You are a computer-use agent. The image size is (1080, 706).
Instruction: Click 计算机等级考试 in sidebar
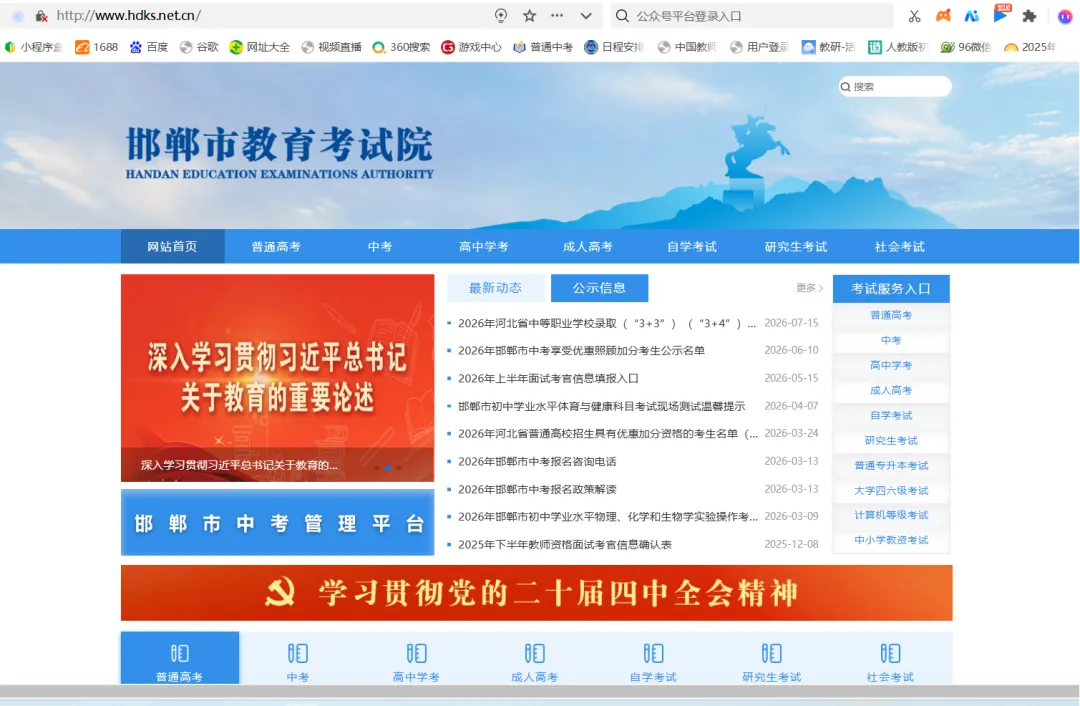tap(891, 515)
